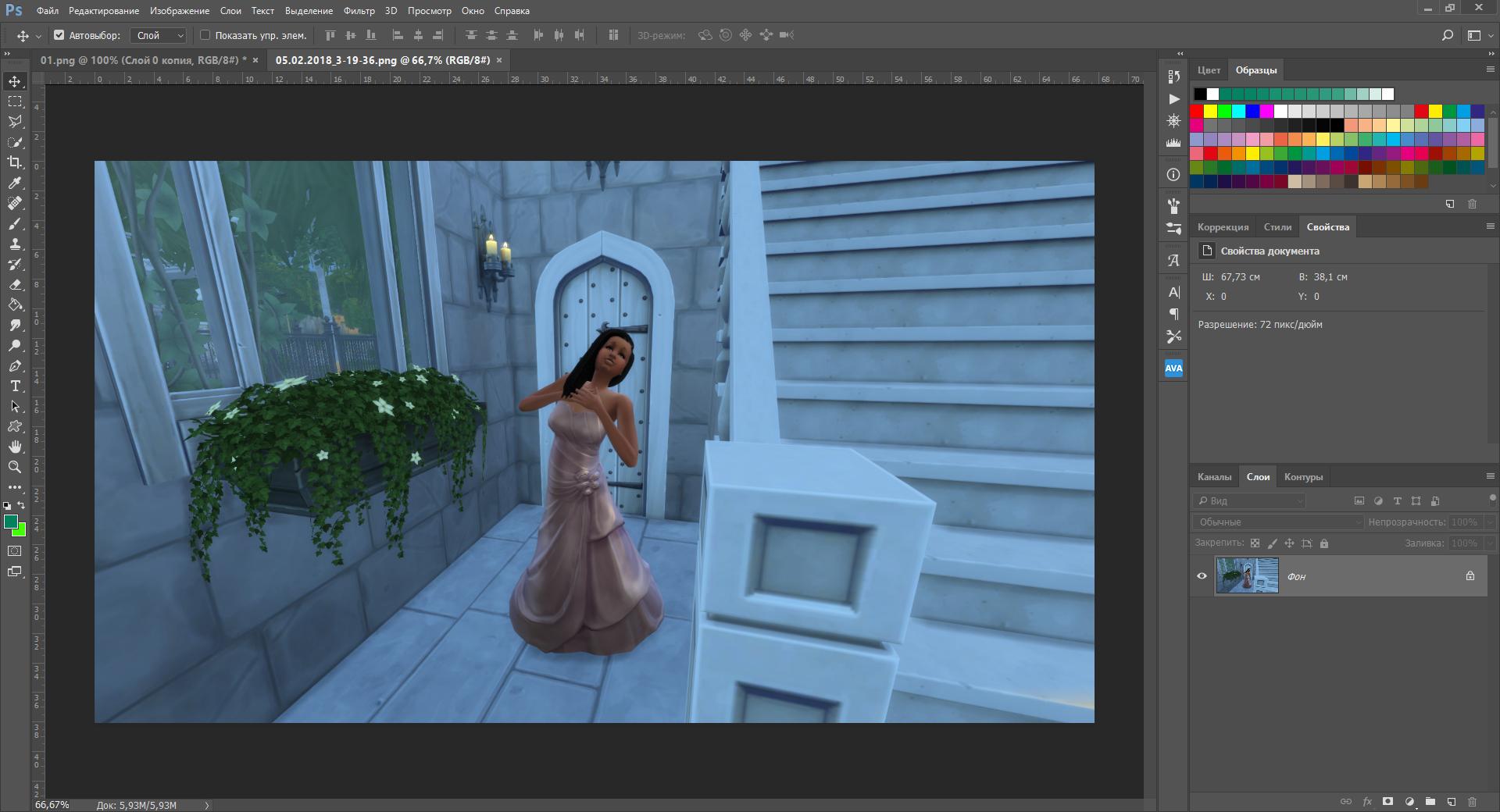Open the Фильтр menu
This screenshot has width=1500, height=812.
pyautogui.click(x=359, y=11)
